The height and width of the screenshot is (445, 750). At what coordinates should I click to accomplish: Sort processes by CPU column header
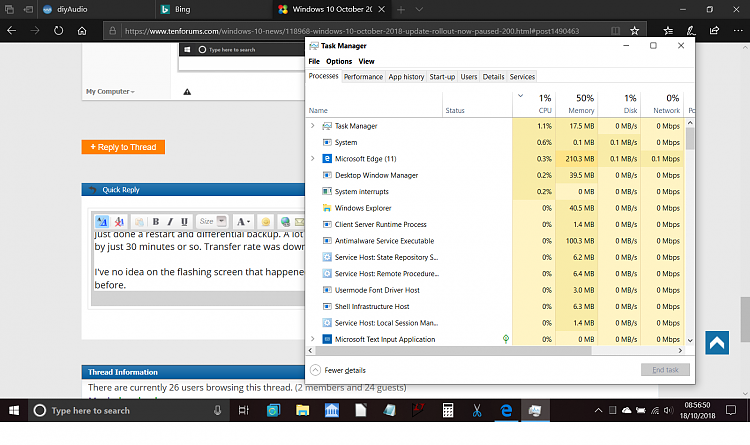tap(534, 104)
